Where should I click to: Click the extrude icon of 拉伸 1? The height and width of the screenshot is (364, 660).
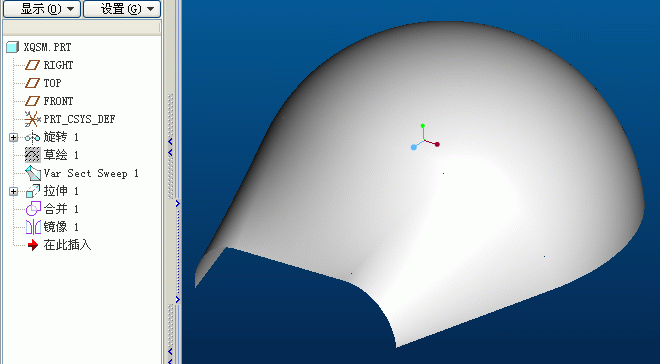click(33, 191)
